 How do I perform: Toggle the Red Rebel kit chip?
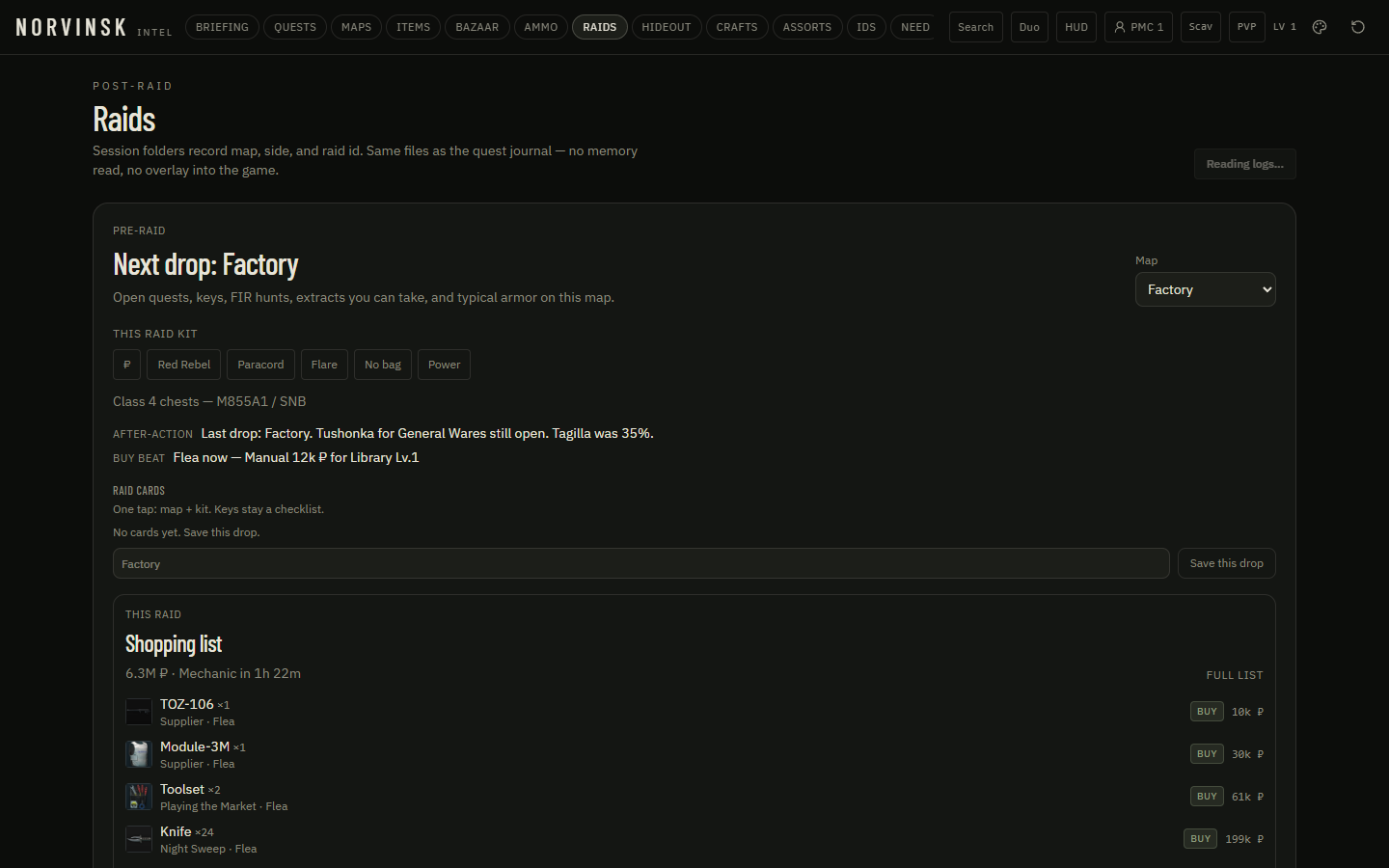coord(184,365)
